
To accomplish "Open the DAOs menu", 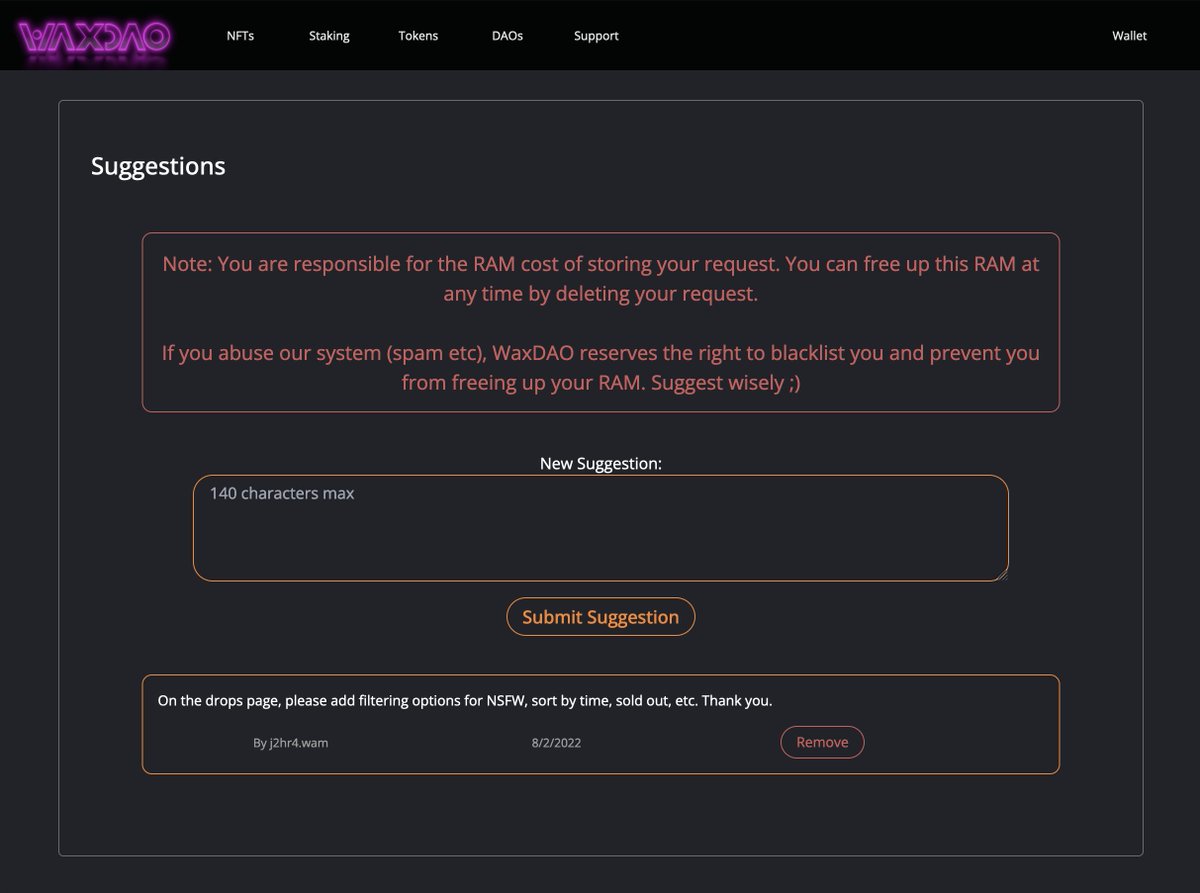I will pos(507,36).
